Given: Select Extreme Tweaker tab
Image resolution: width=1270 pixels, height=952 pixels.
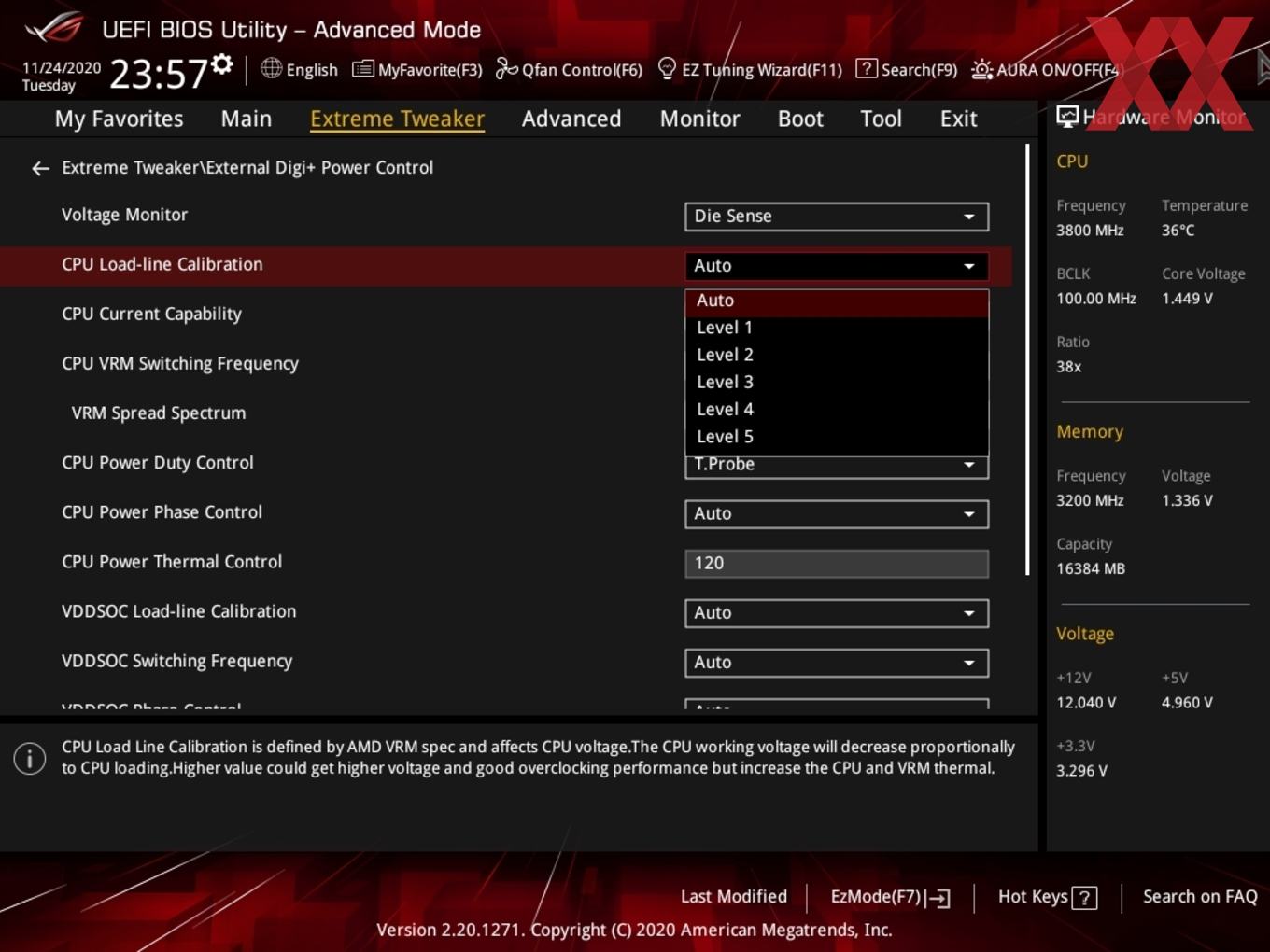Looking at the screenshot, I should (397, 119).
